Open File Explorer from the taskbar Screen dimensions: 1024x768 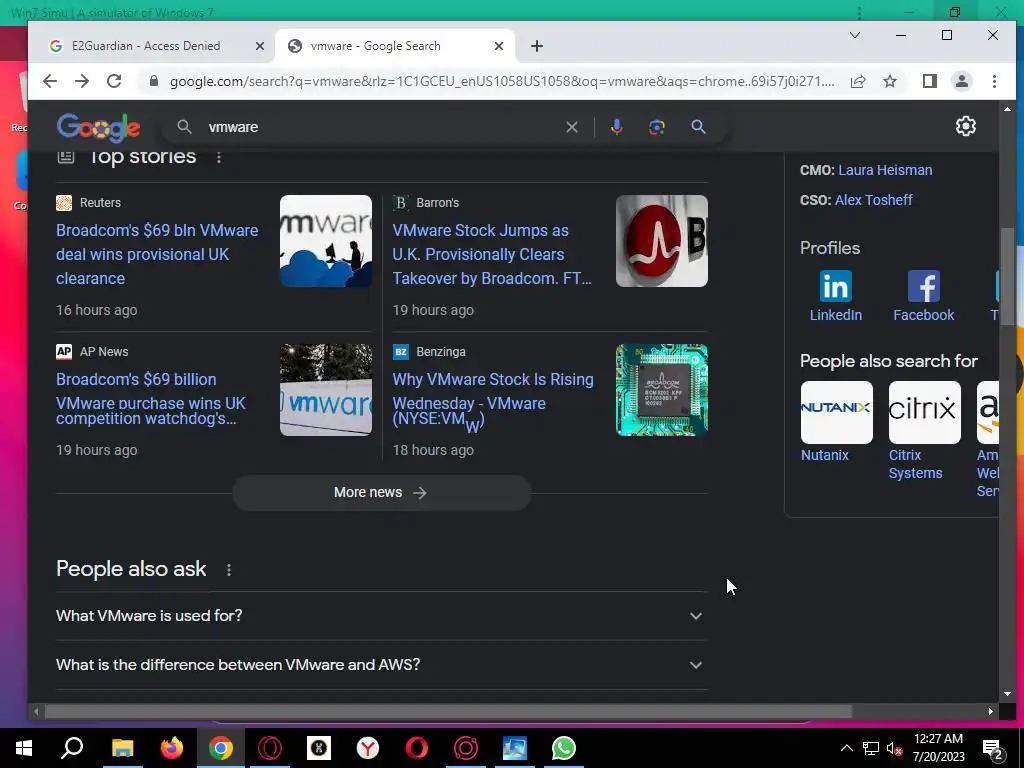[x=122, y=748]
